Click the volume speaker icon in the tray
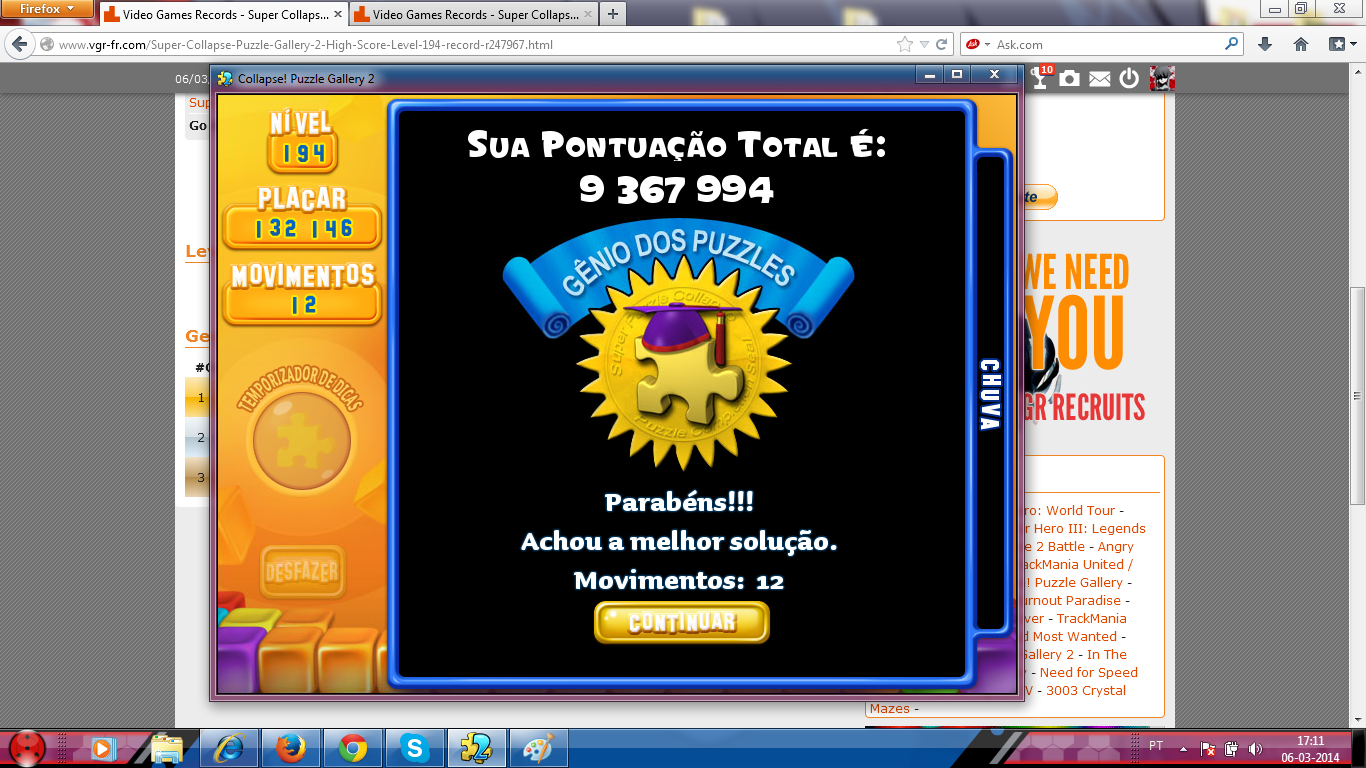 (1255, 748)
